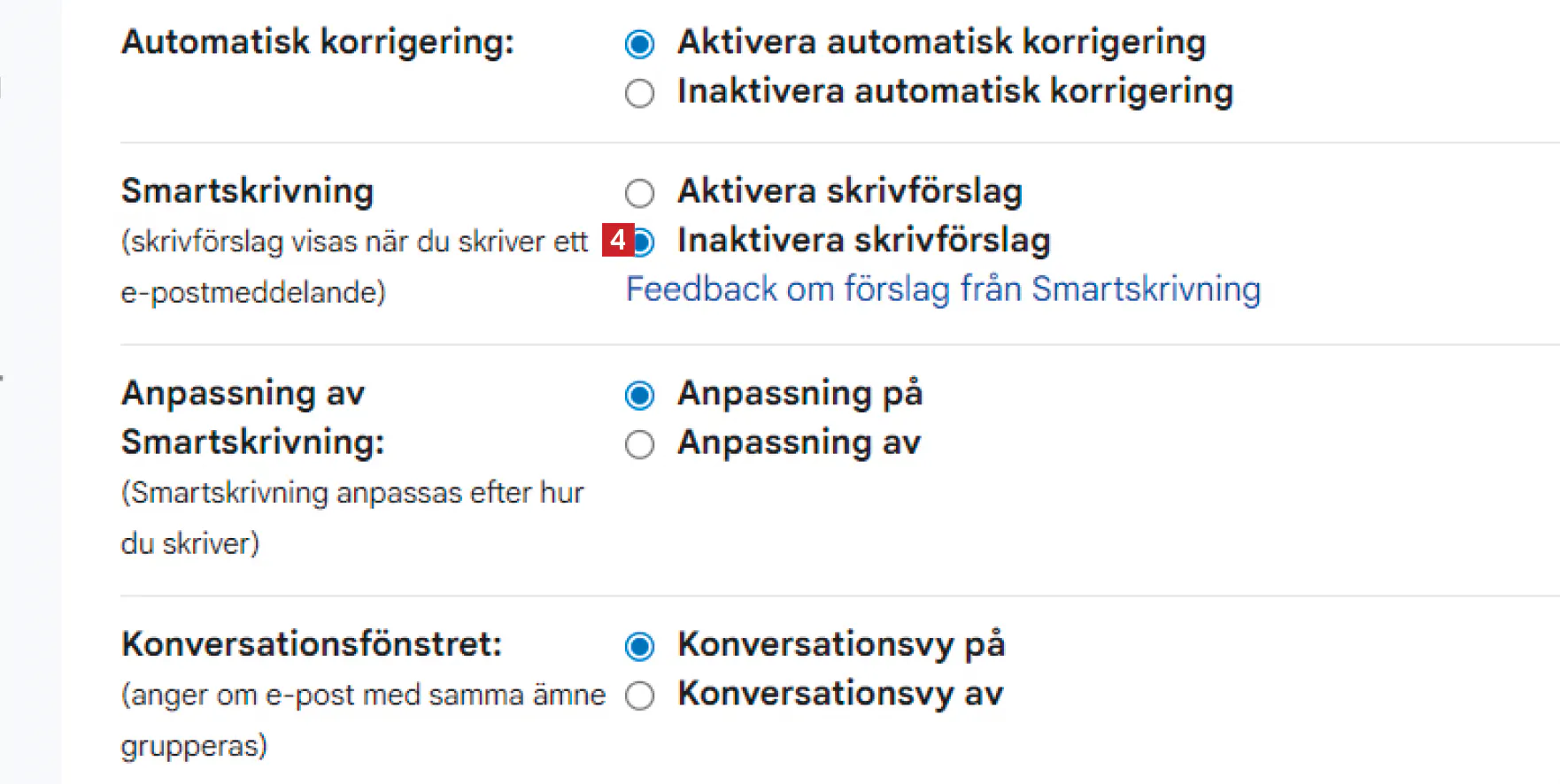Image resolution: width=1560 pixels, height=784 pixels.
Task: Select the Aktivera automatisk korrigering radio button
Action: click(639, 43)
